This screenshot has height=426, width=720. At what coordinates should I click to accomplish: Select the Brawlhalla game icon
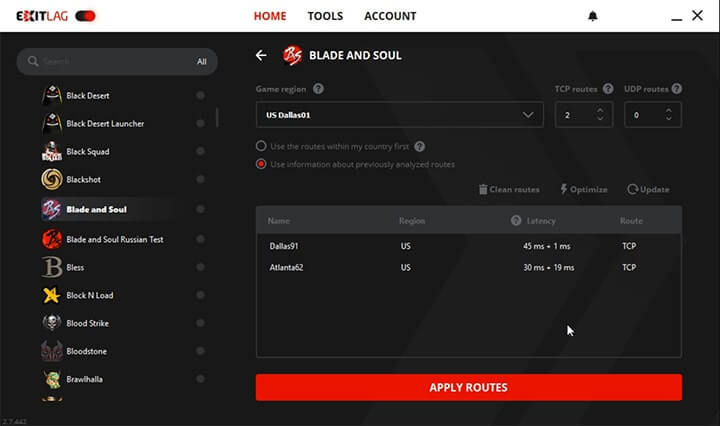(52, 379)
